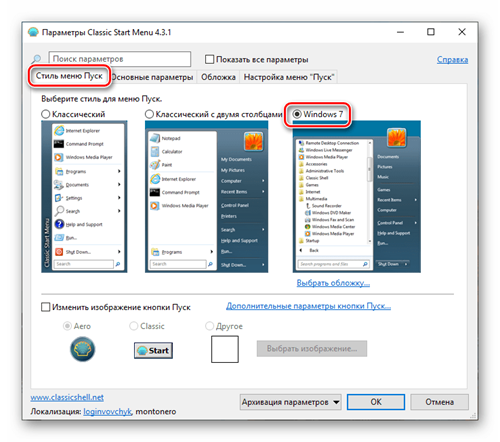Switch to the Основные параметры tab
This screenshot has height=442, width=500.
153,77
